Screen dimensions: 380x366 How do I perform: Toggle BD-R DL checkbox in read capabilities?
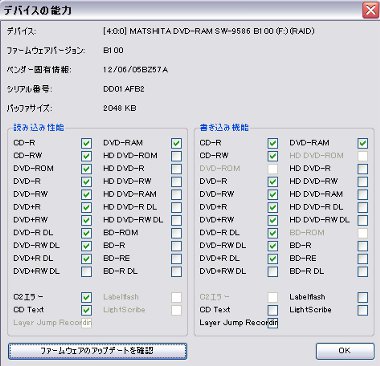pyautogui.click(x=176, y=272)
